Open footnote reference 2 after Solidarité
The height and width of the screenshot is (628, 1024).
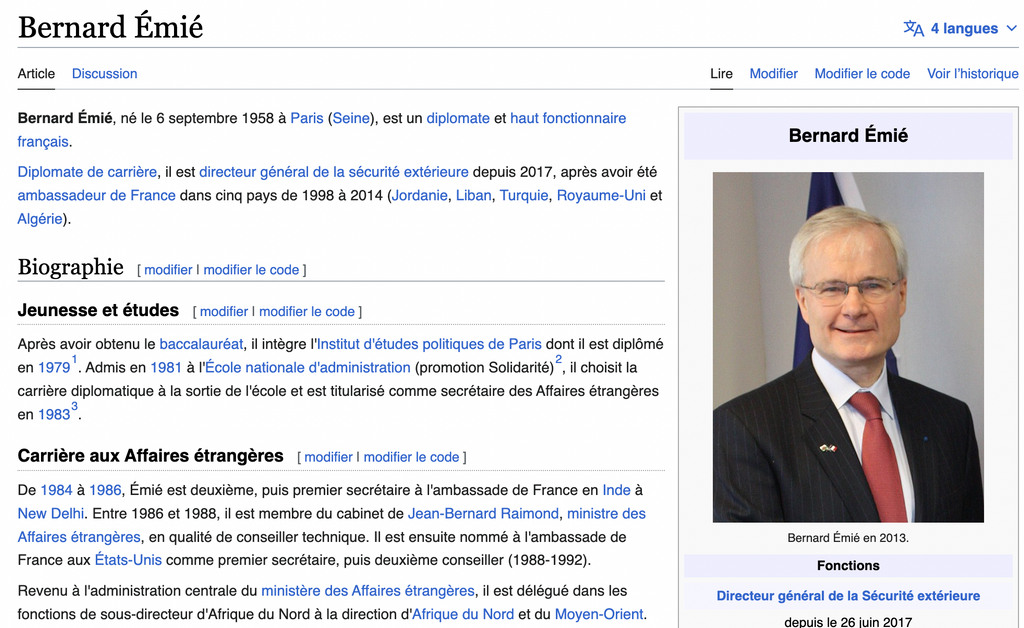tap(559, 360)
